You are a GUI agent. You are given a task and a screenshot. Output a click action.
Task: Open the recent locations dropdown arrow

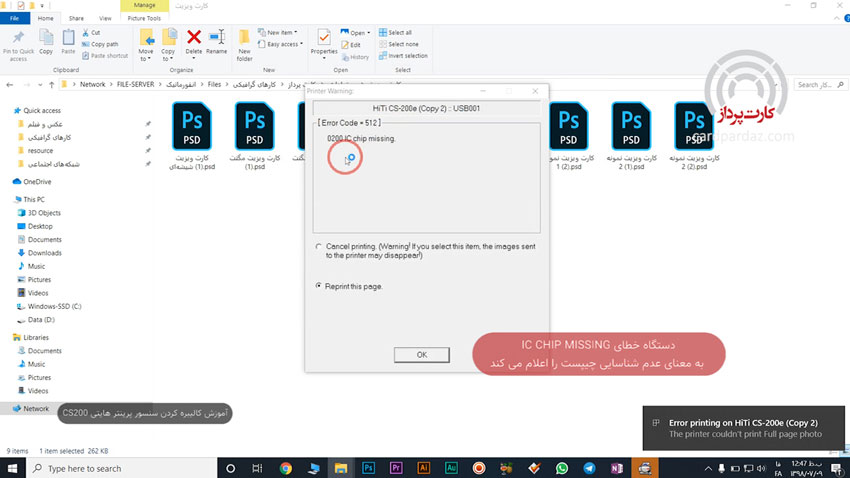point(40,85)
